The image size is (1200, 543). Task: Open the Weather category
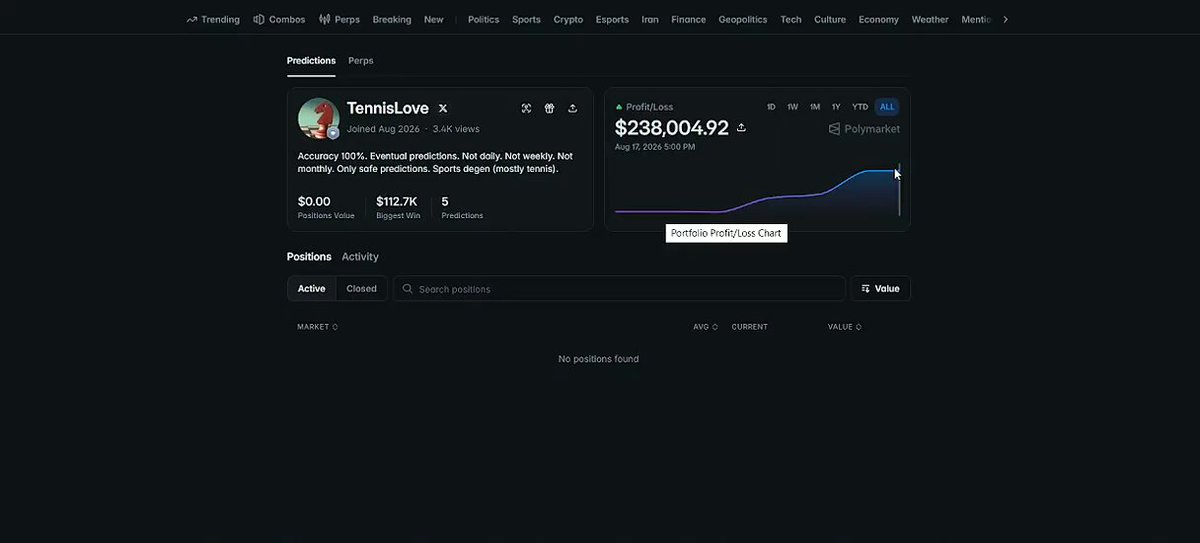(x=930, y=19)
